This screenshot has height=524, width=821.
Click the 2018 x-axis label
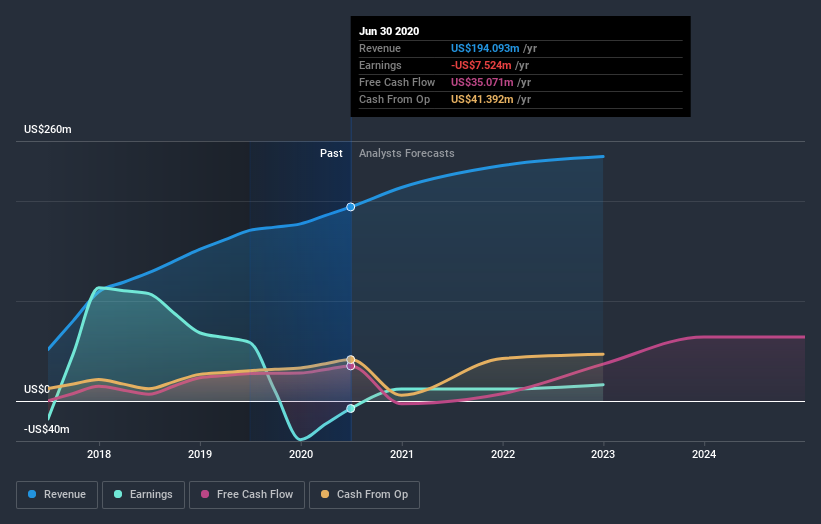coord(99,454)
